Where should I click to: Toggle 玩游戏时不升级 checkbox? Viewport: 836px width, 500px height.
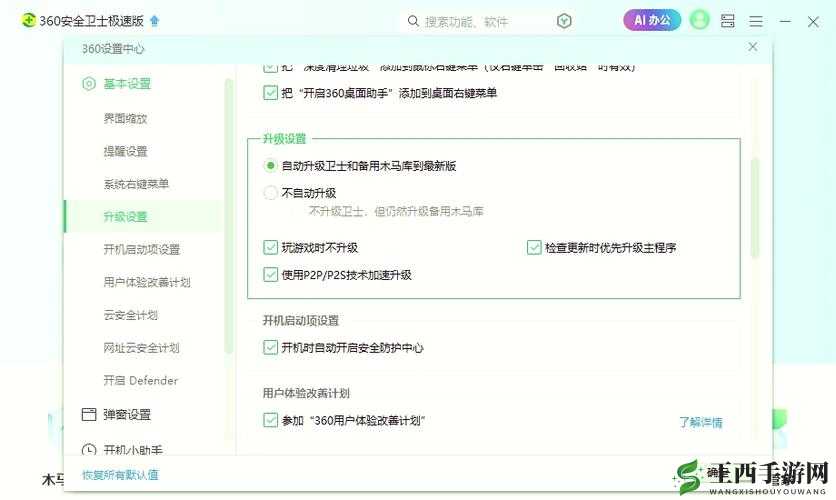[x=270, y=247]
